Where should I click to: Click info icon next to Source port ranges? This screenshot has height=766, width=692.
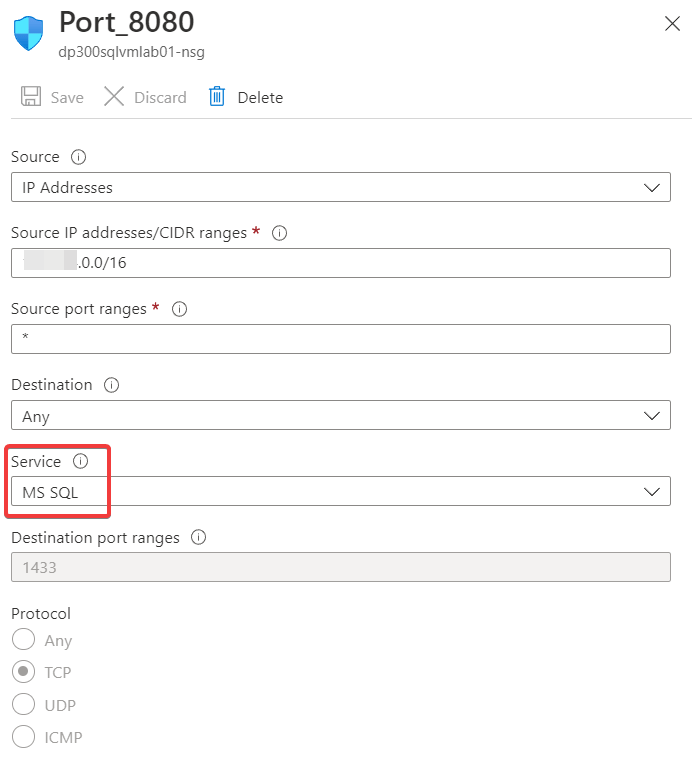pos(180,309)
